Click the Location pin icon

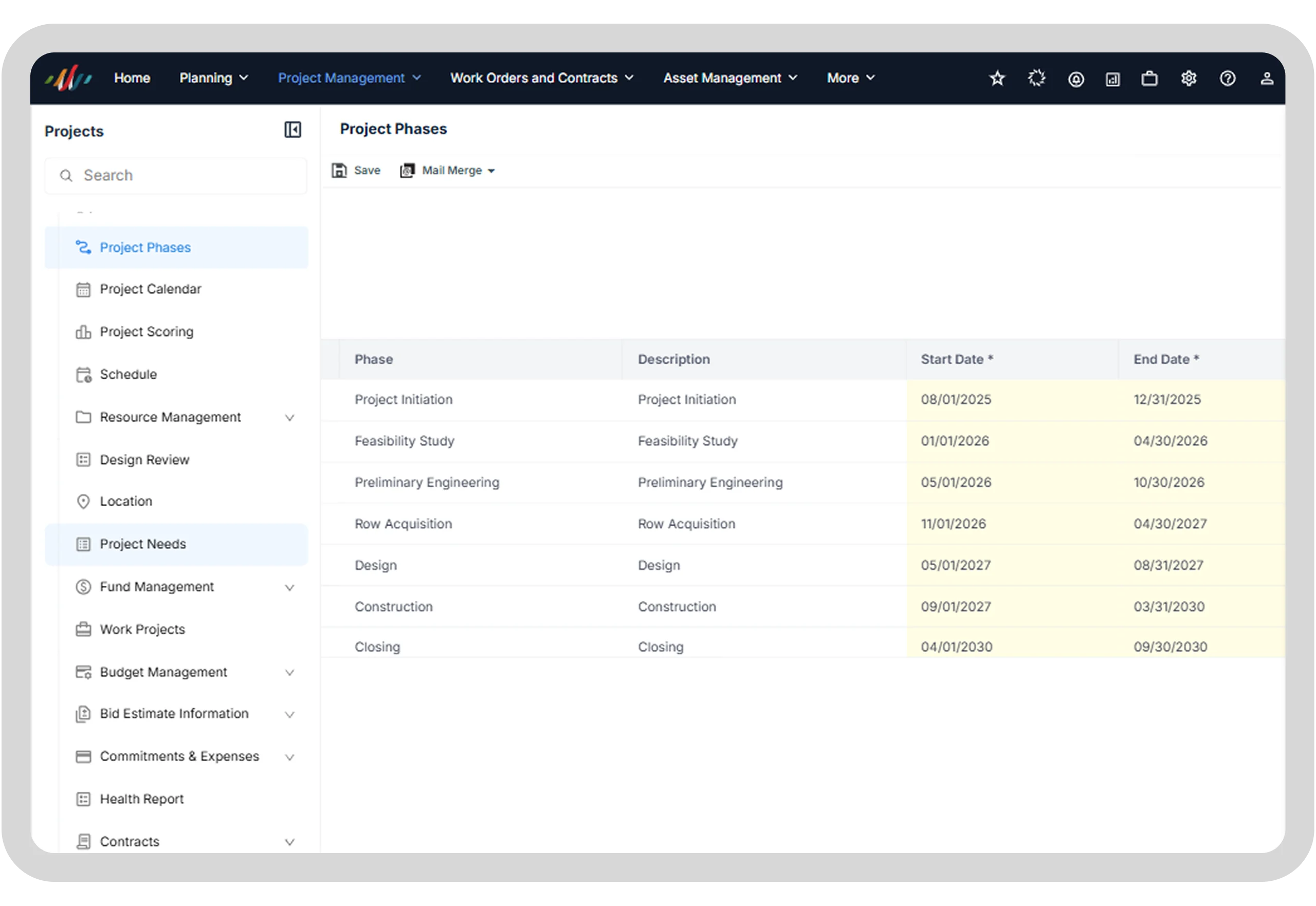pos(83,502)
